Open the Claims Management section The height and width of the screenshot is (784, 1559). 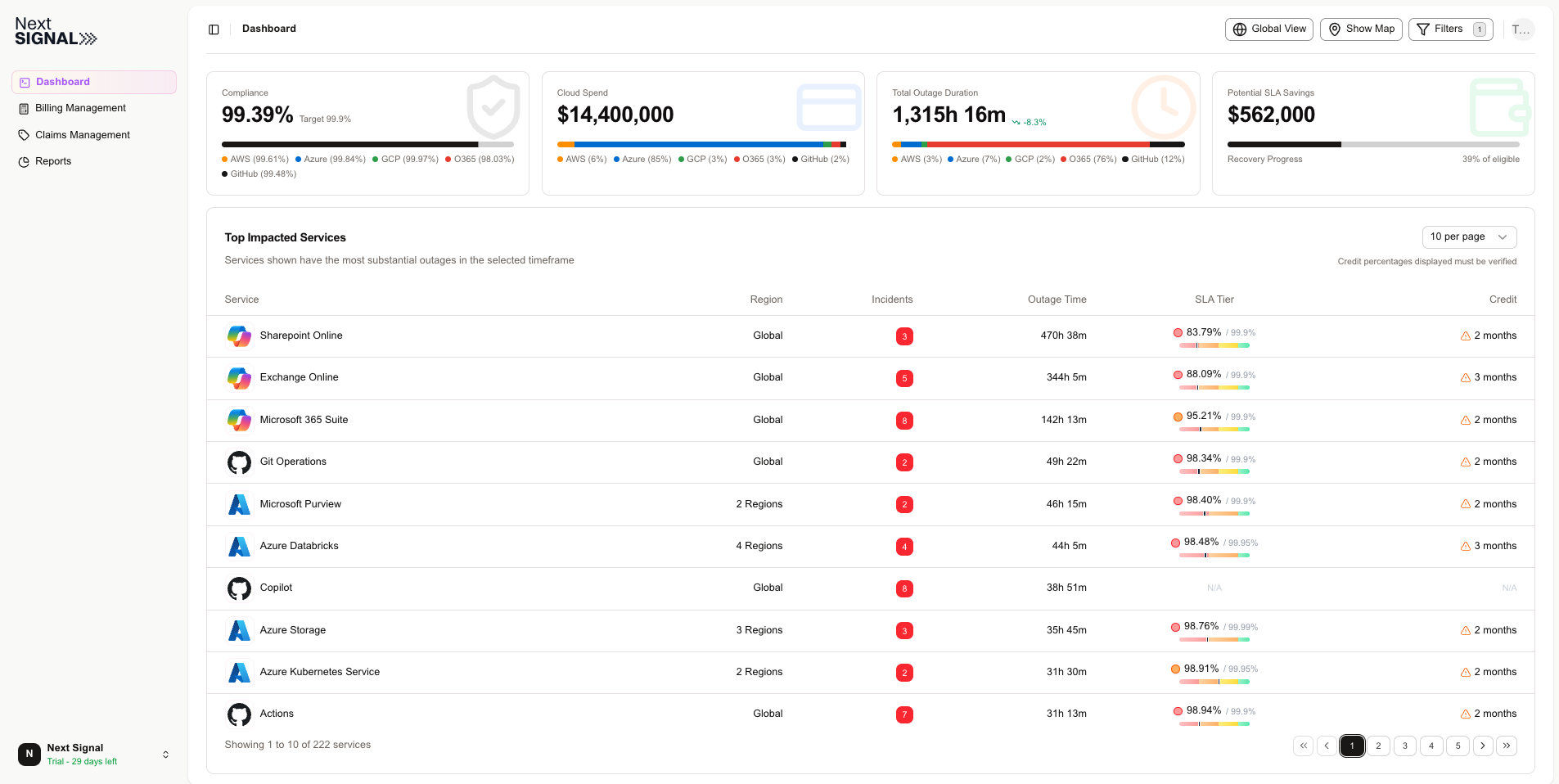tap(82, 134)
